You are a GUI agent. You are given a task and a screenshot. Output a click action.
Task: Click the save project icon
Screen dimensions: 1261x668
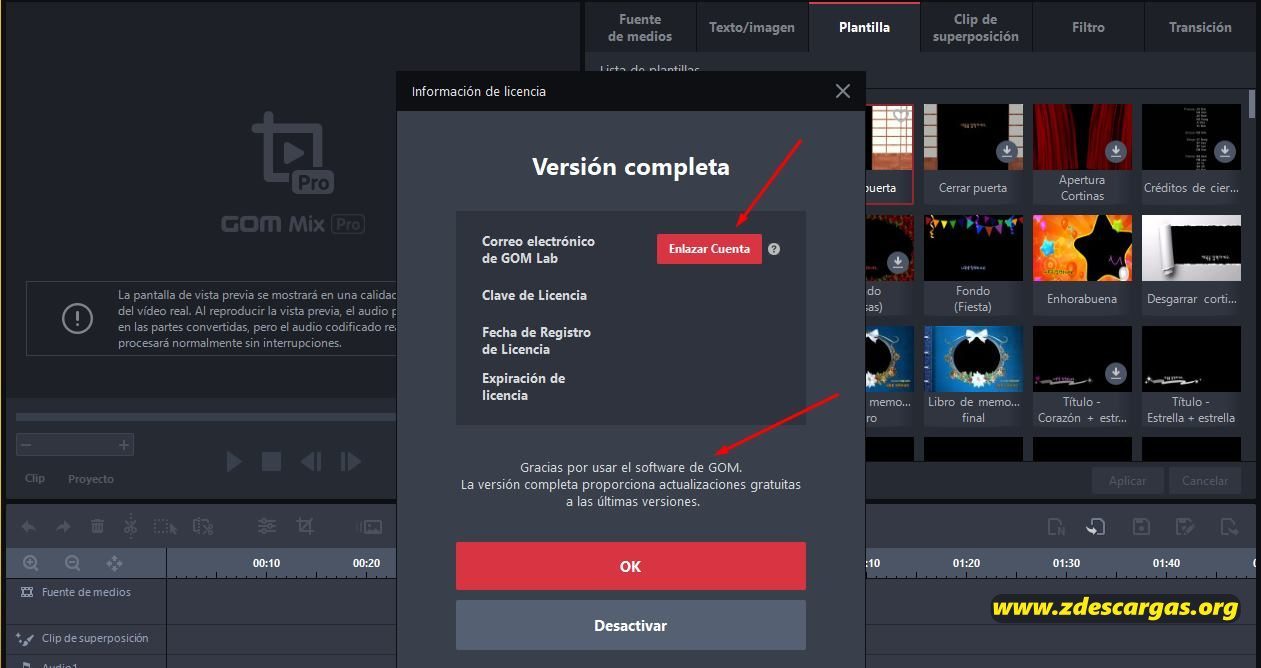pos(1141,527)
